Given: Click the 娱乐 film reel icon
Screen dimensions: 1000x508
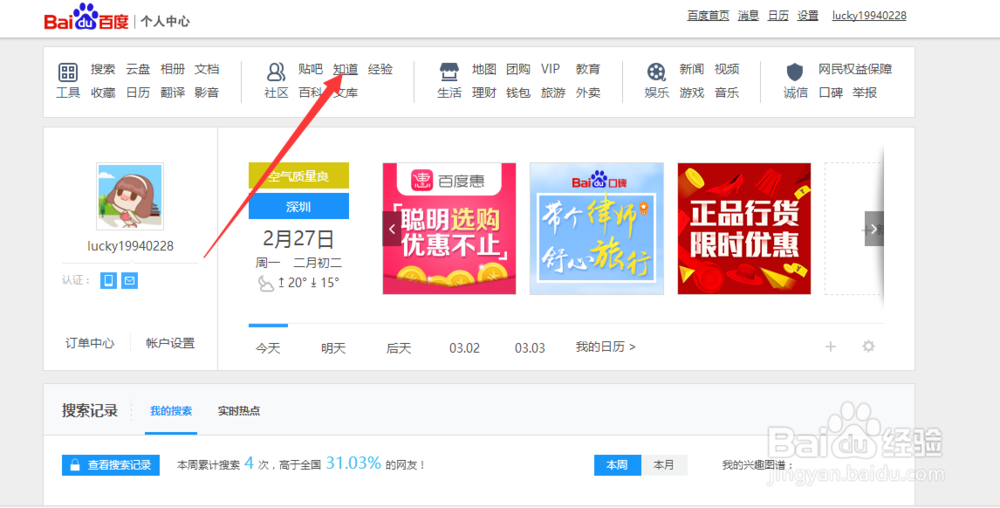Looking at the screenshot, I should click(x=656, y=72).
